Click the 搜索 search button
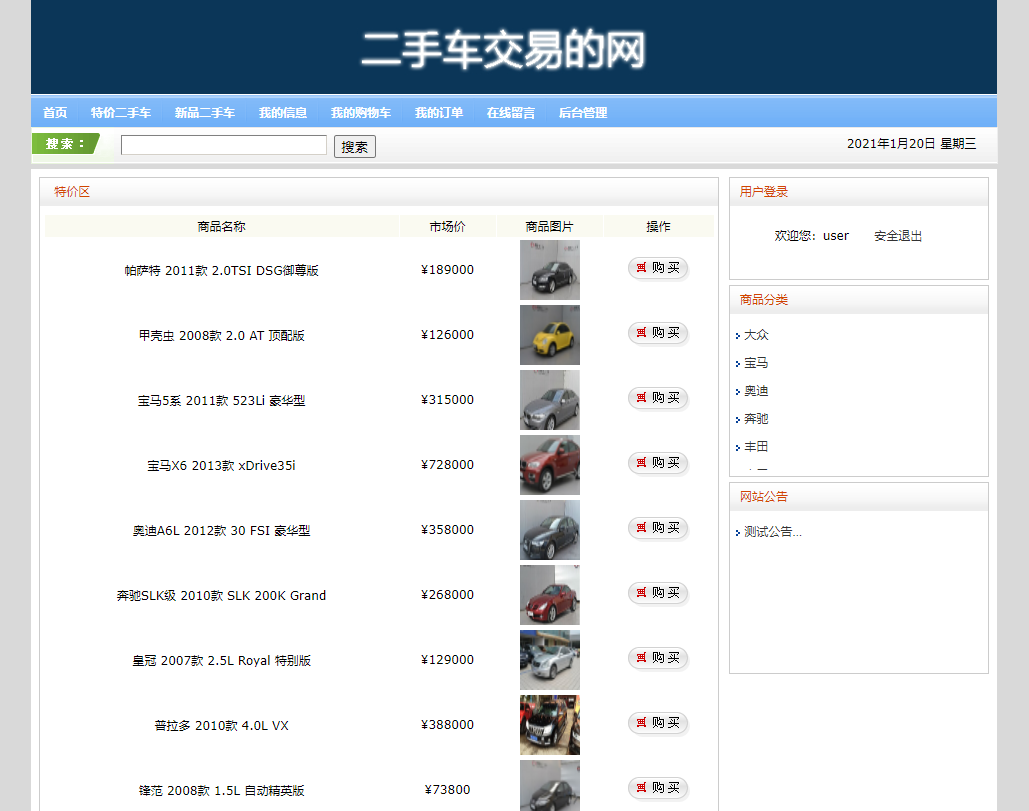This screenshot has width=1029, height=811. (x=354, y=145)
